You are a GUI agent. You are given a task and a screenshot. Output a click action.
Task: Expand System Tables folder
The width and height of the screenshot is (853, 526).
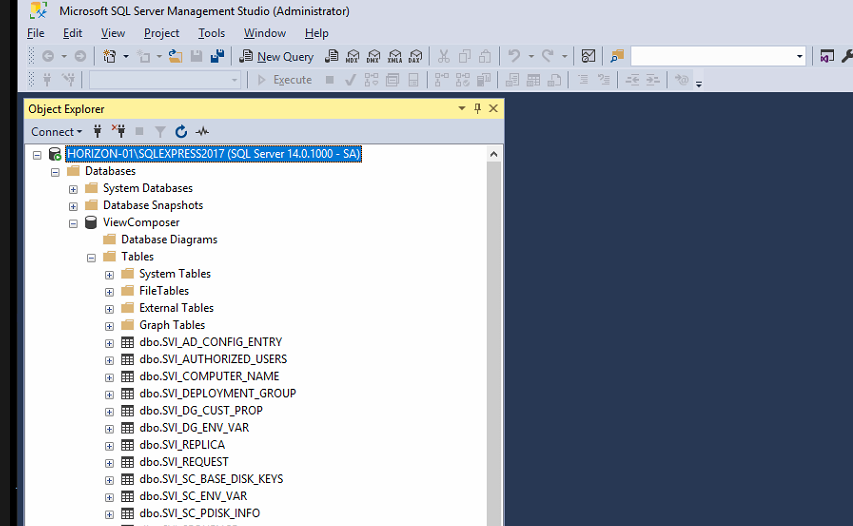coord(109,275)
